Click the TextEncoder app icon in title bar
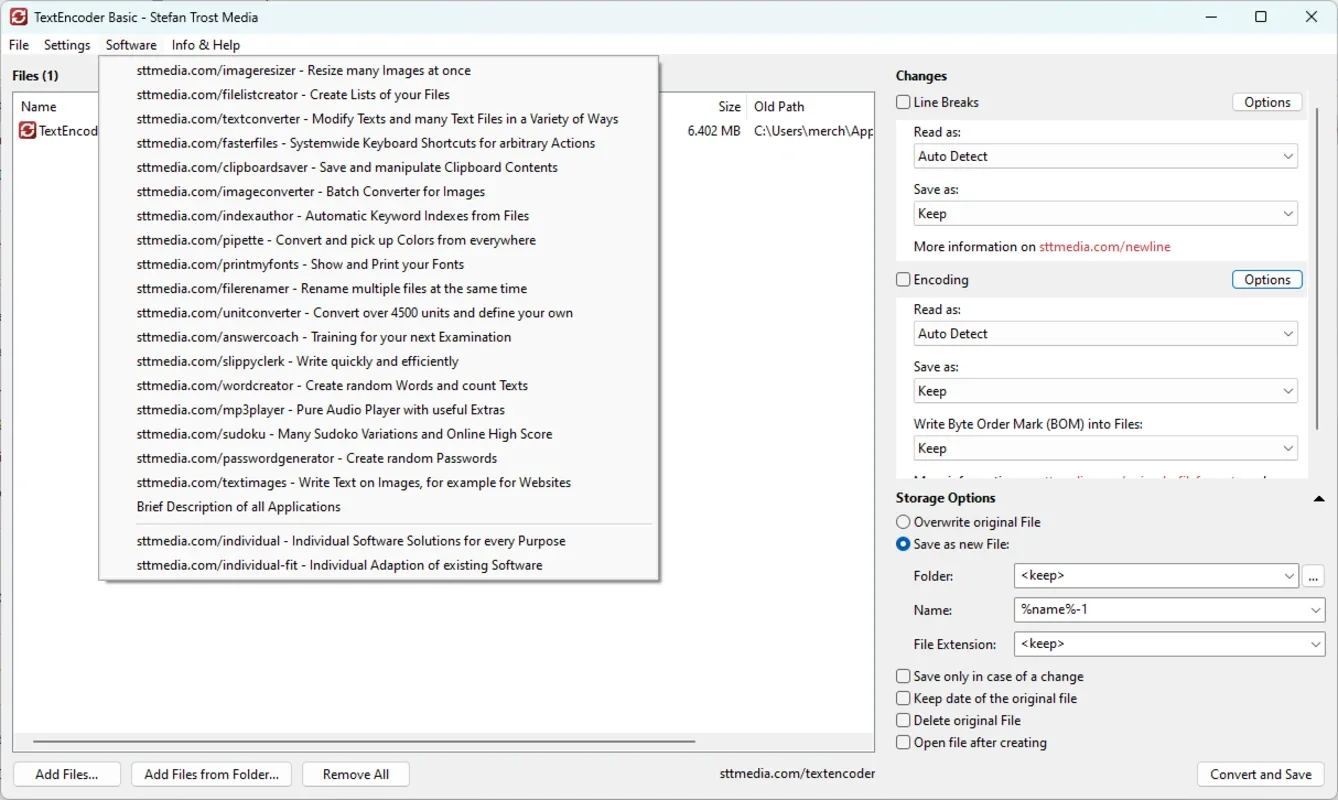Image resolution: width=1338 pixels, height=800 pixels. [x=18, y=17]
